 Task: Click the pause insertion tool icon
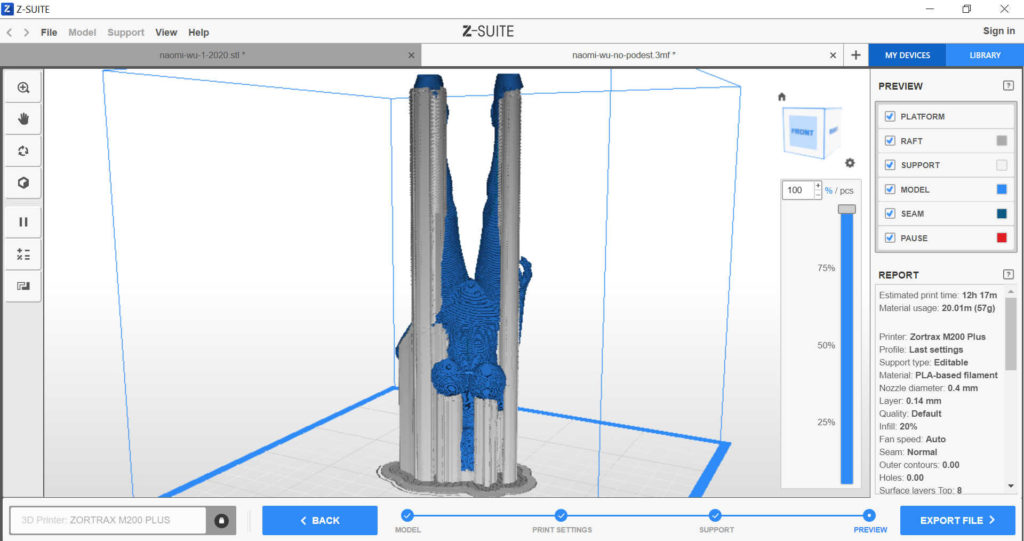click(24, 222)
